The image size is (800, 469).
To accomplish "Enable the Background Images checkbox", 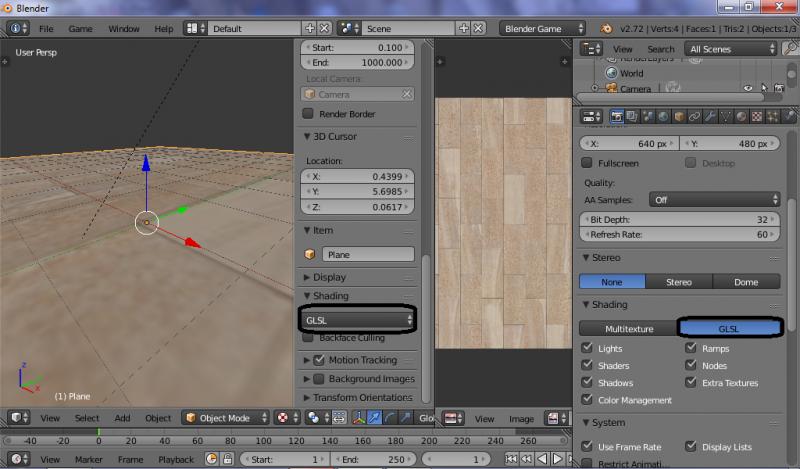I will pyautogui.click(x=319, y=379).
